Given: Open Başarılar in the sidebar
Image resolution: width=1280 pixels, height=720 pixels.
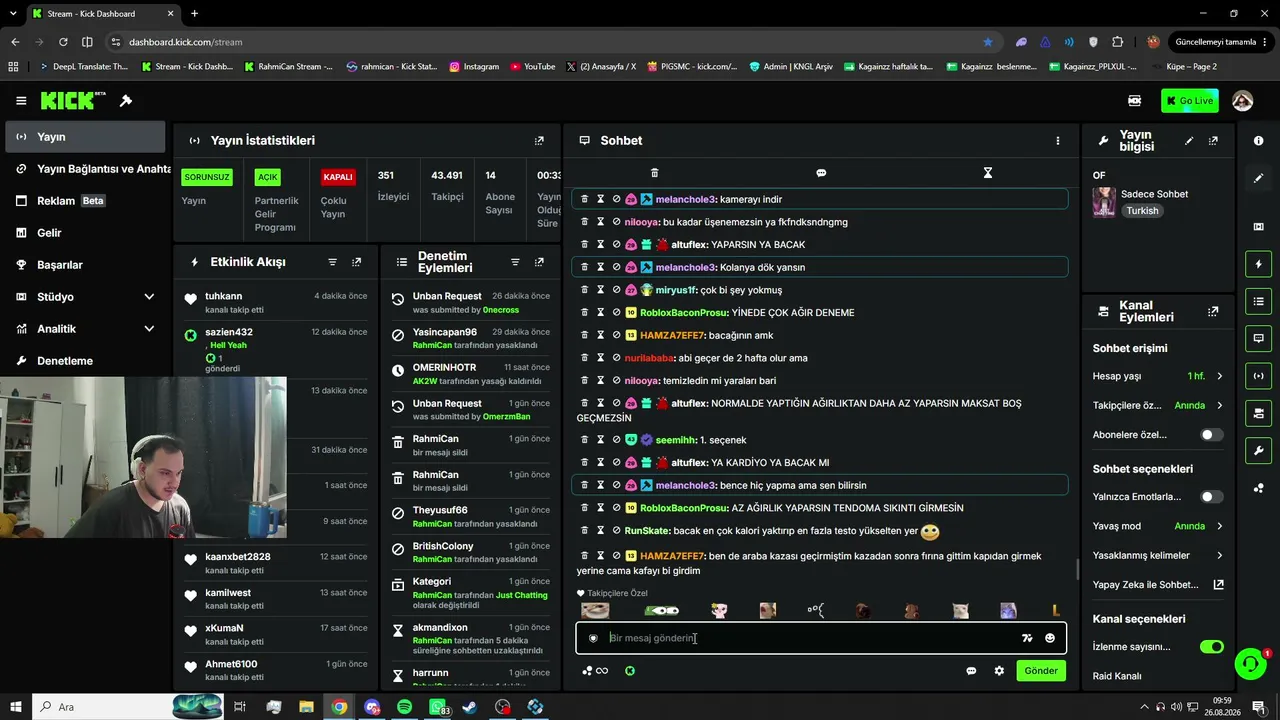Looking at the screenshot, I should (84, 265).
